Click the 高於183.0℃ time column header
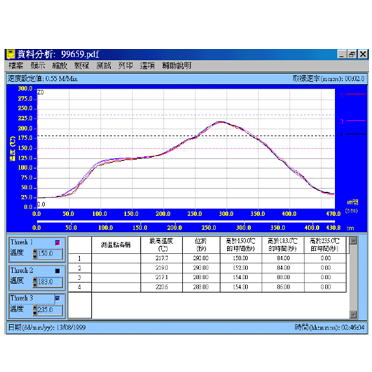This screenshot has width=372, height=372. tap(283, 245)
